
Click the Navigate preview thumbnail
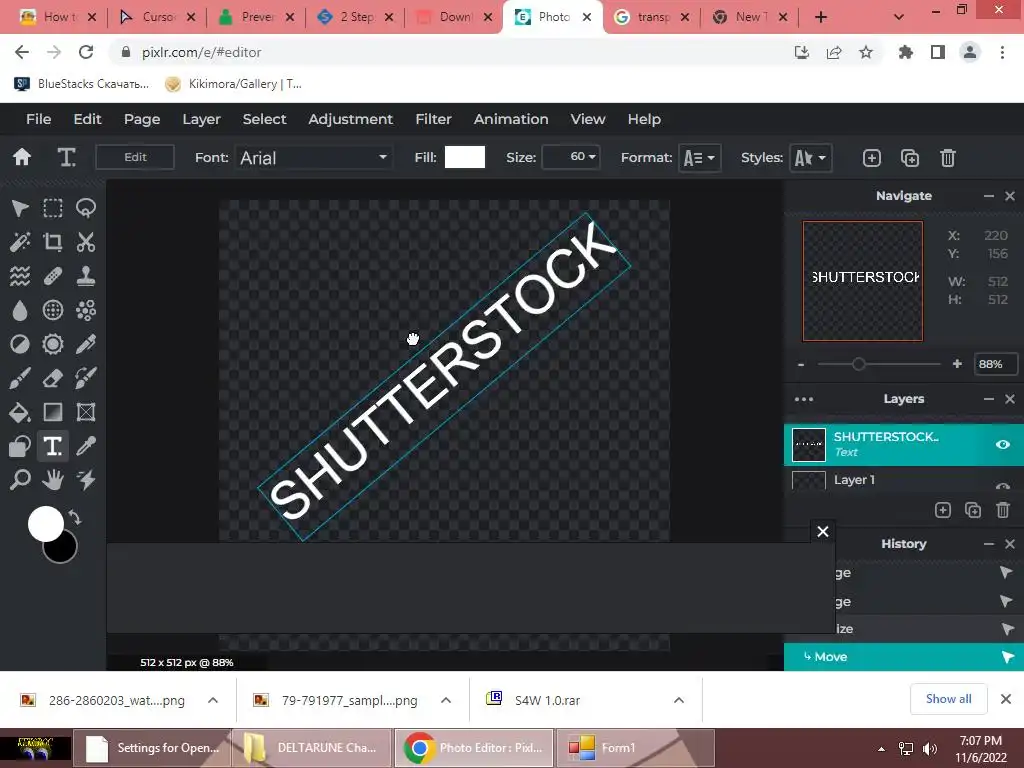863,281
